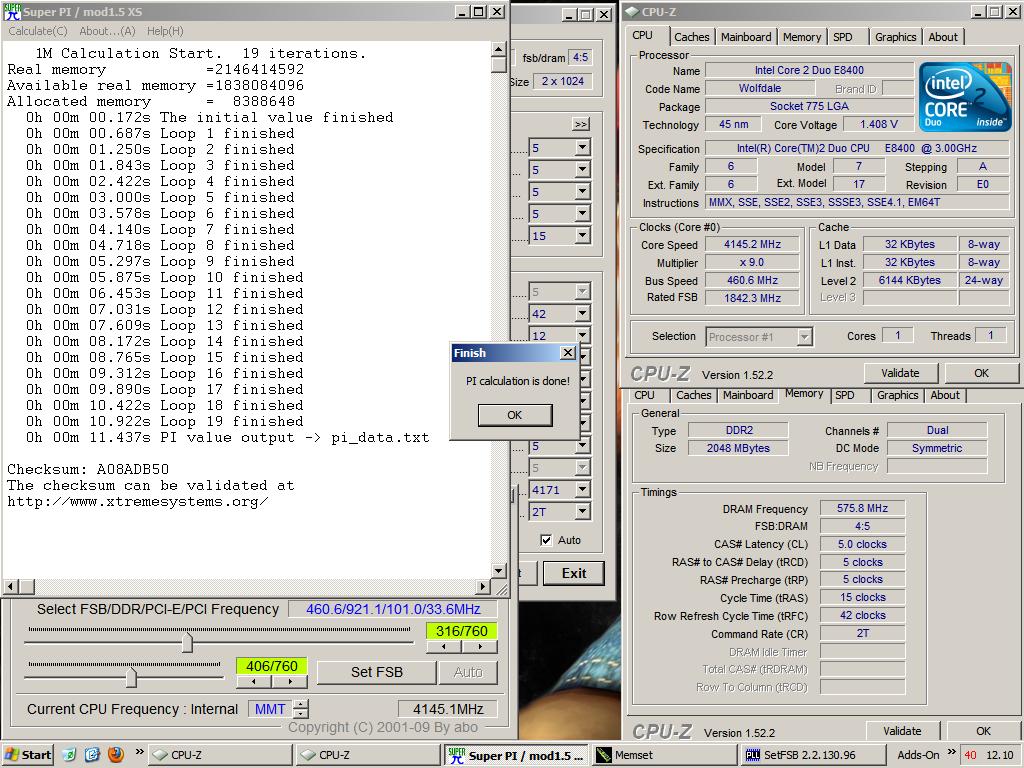The width and height of the screenshot is (1024, 768).
Task: Click the Super PI title bar icon
Action: (12, 12)
